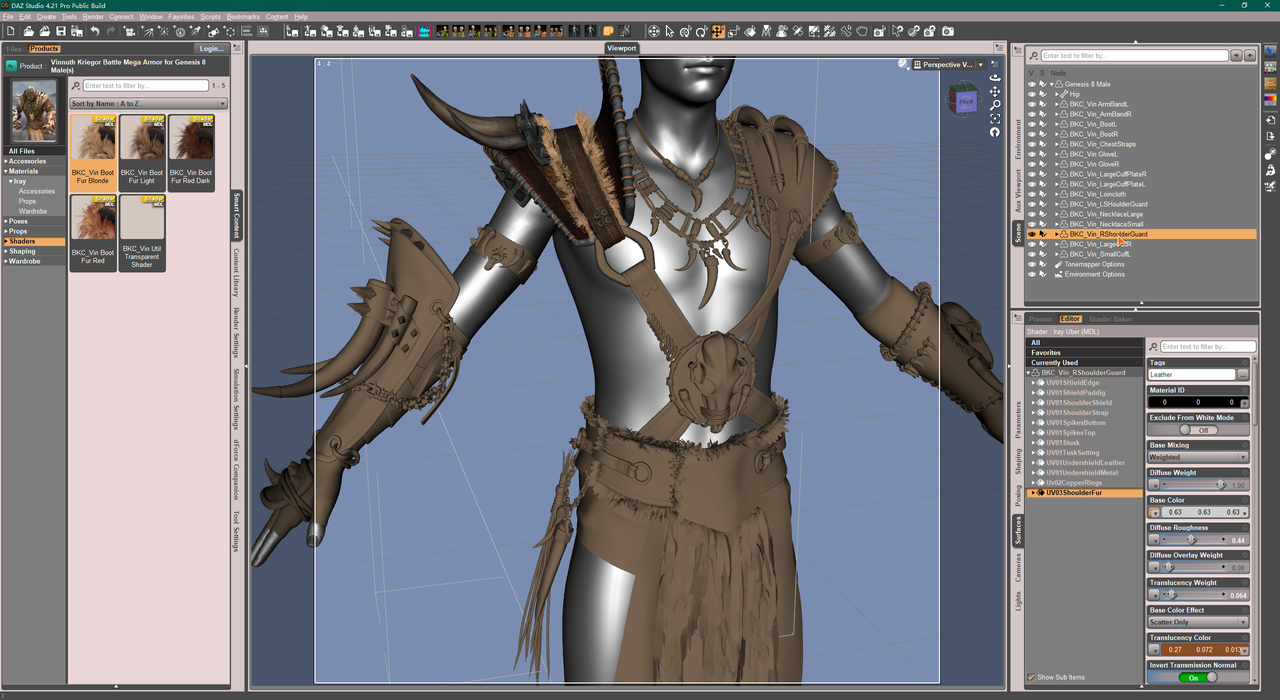
Task: Undo the last action via toolbar
Action: [x=94, y=31]
